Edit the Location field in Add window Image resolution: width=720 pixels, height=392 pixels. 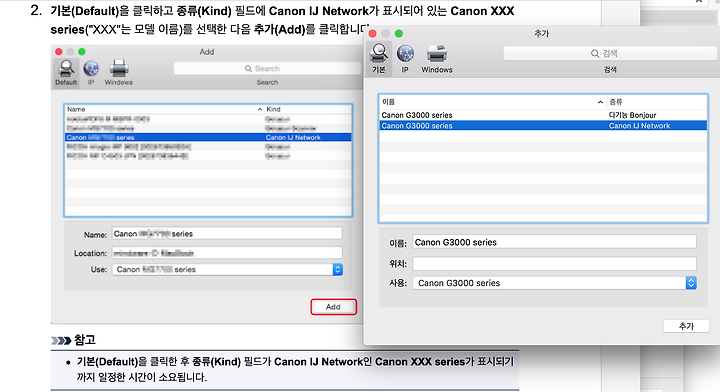pos(227,253)
